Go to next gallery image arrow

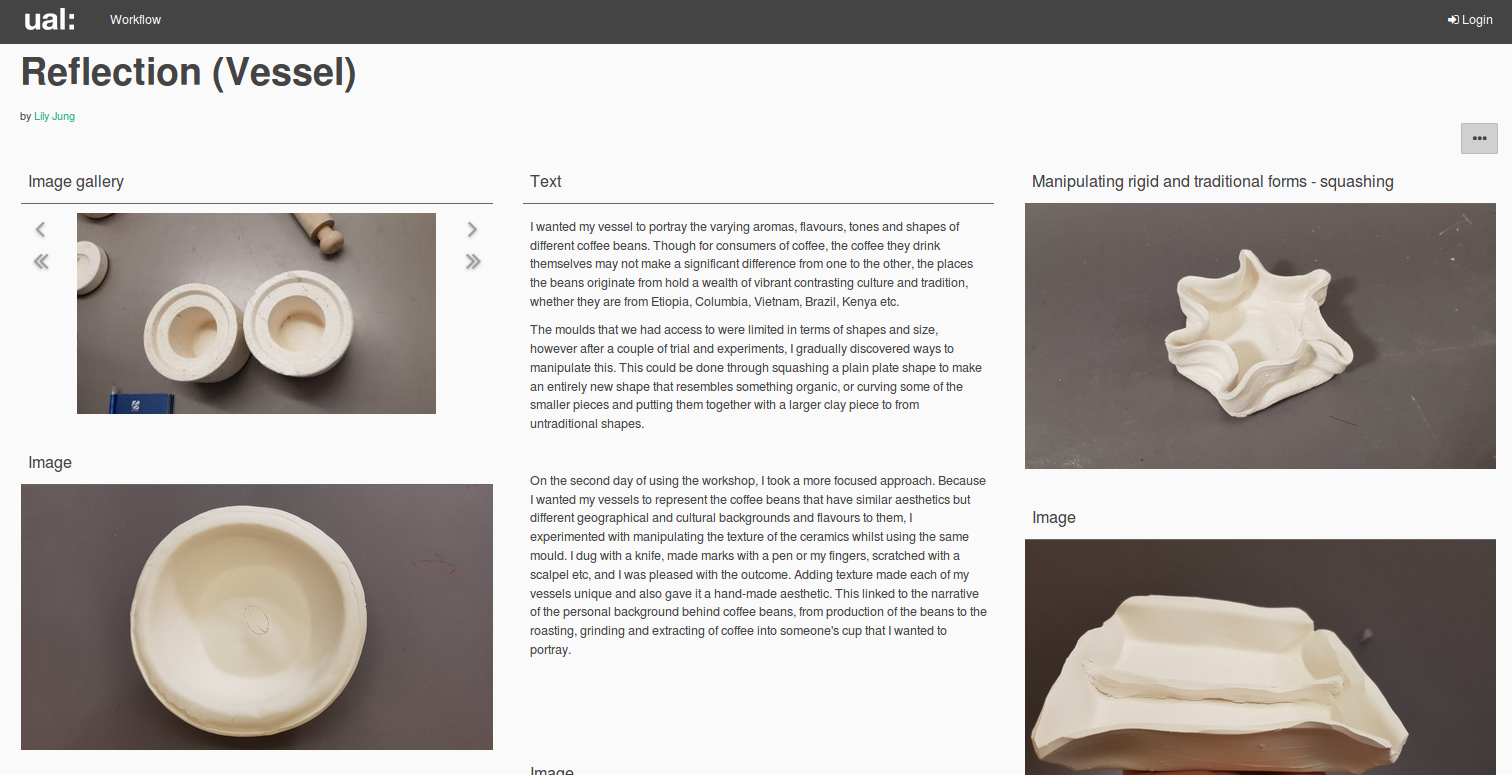pyautogui.click(x=472, y=229)
